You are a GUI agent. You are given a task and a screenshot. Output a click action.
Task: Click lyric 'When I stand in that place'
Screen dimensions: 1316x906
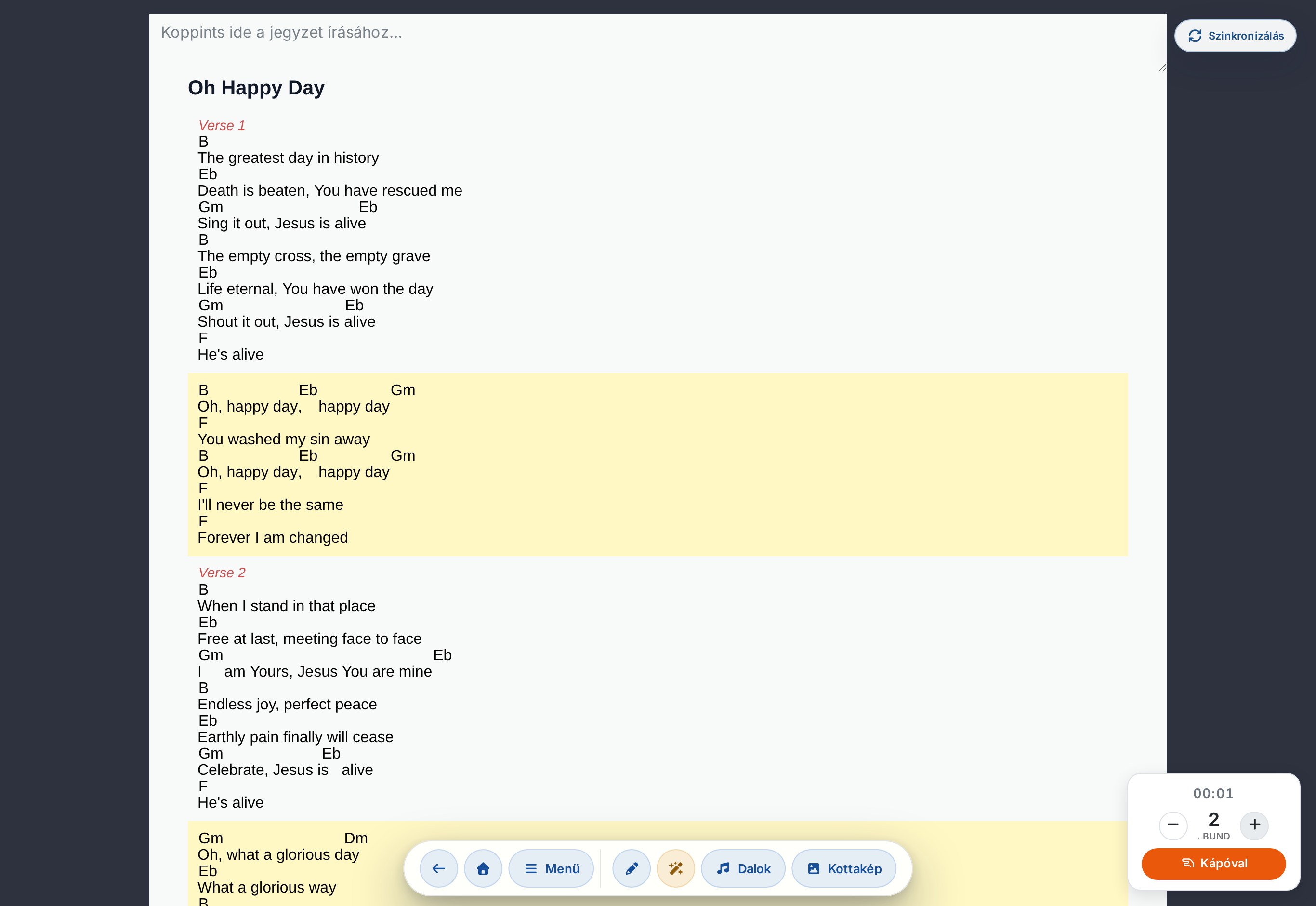pyautogui.click(x=287, y=606)
